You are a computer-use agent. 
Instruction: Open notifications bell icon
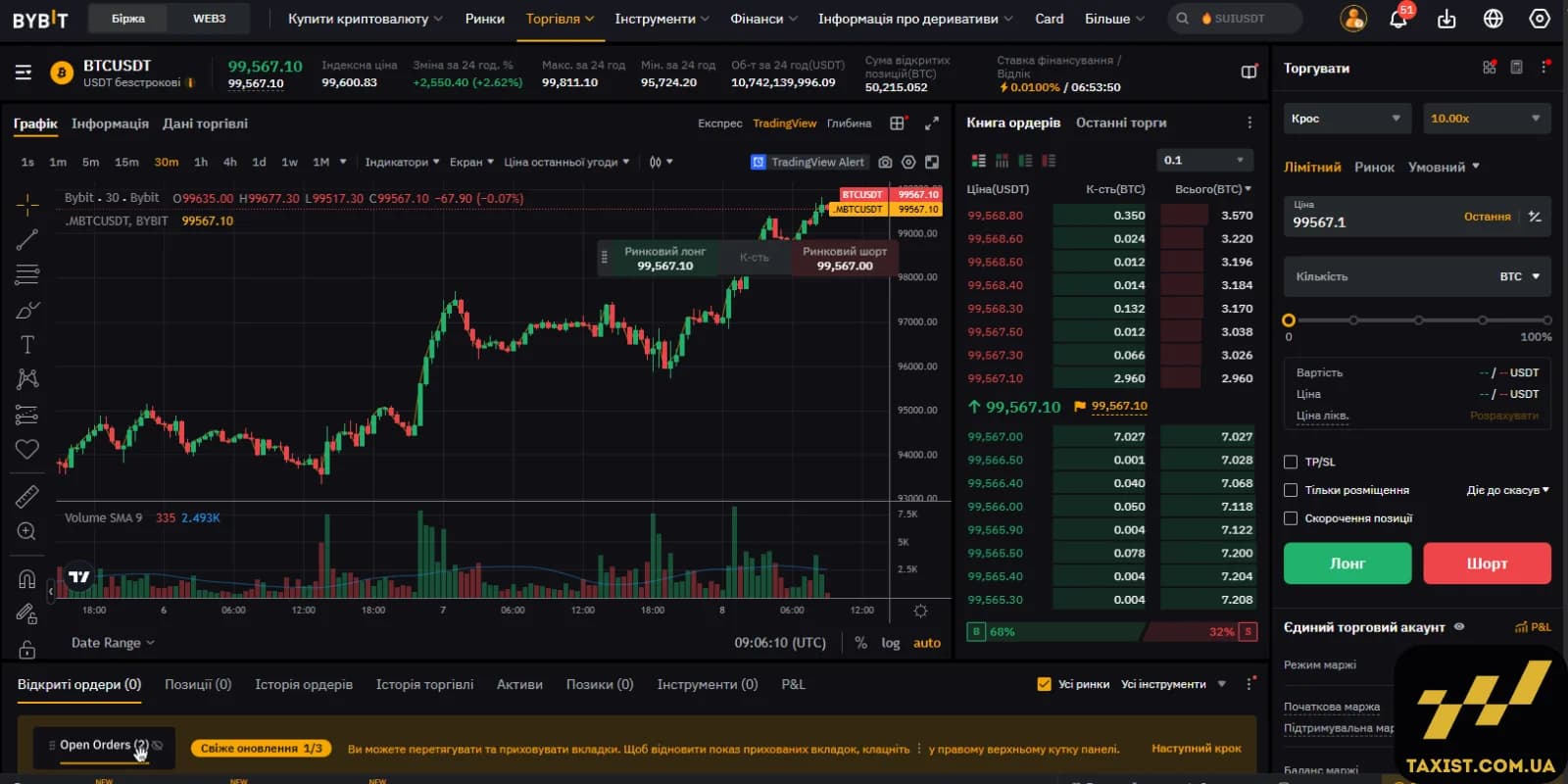pos(1398,19)
